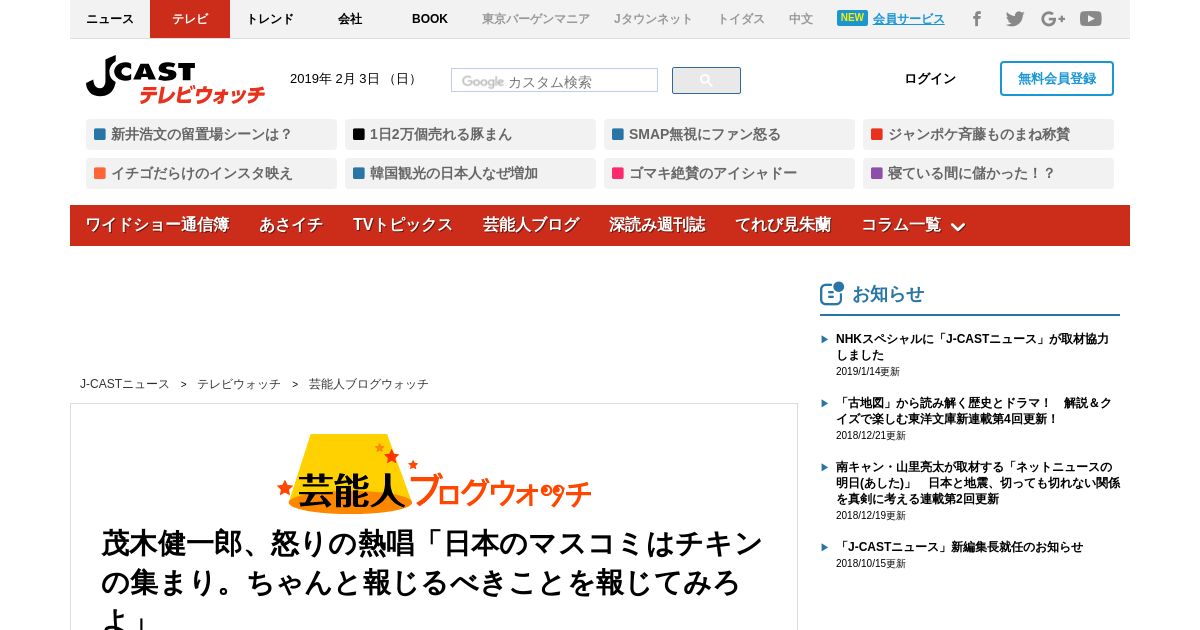Click J-CASTニュース breadcrumb

click(125, 384)
